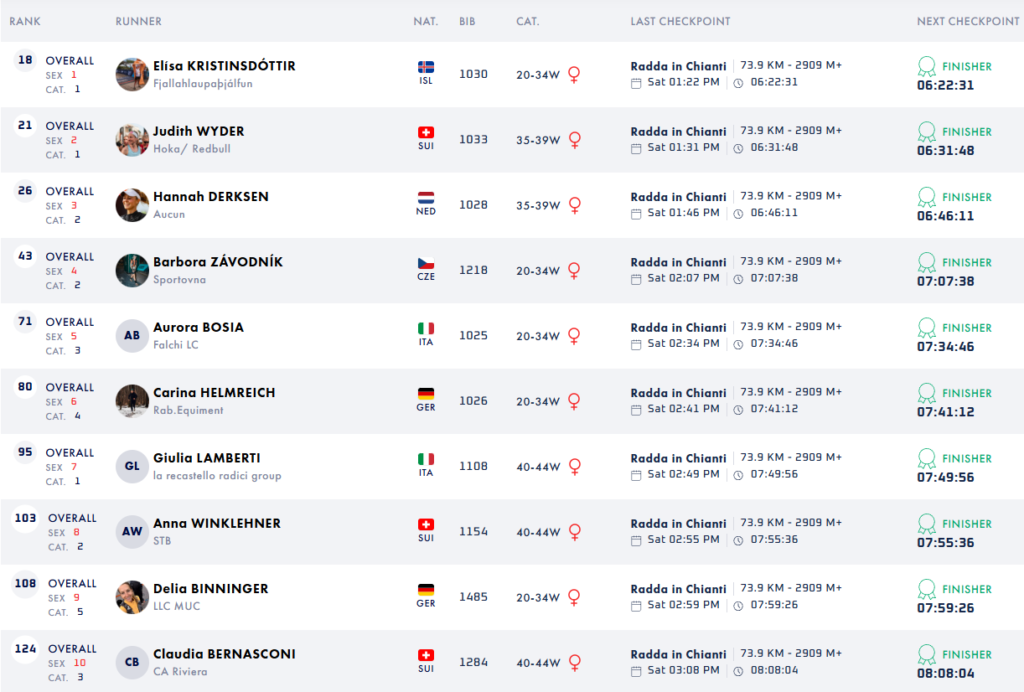Click calendar icon in Giulia Lamberti's row

636,475
